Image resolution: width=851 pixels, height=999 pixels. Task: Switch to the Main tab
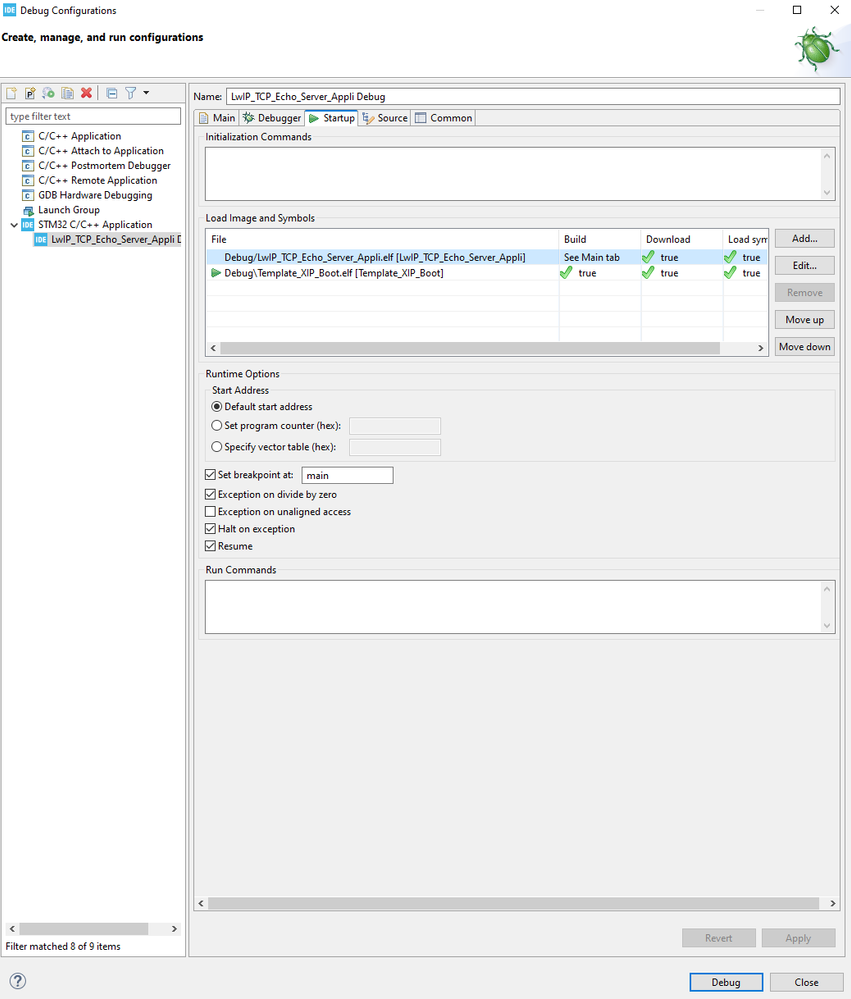coord(217,118)
